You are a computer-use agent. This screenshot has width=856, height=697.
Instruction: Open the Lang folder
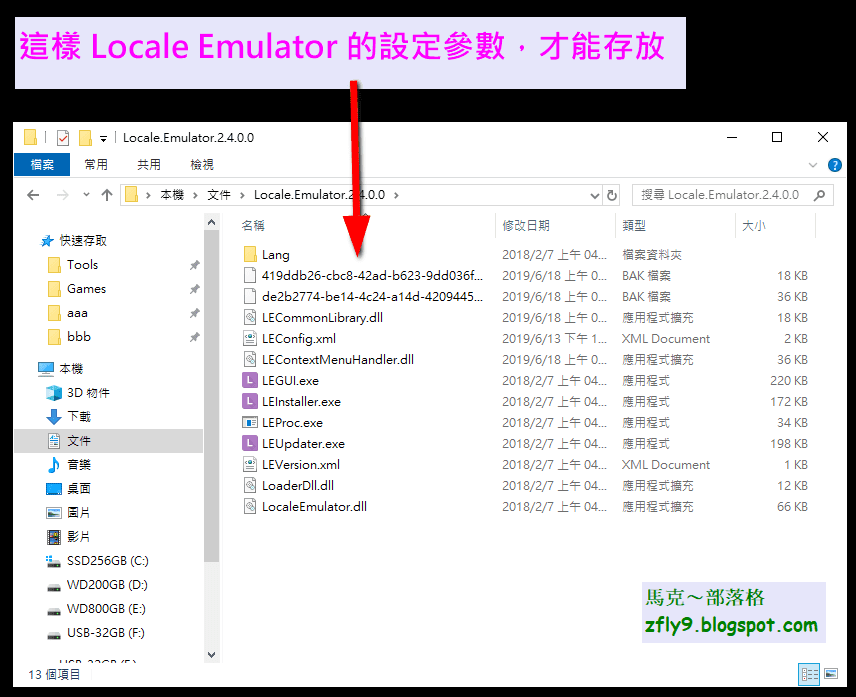click(x=277, y=254)
